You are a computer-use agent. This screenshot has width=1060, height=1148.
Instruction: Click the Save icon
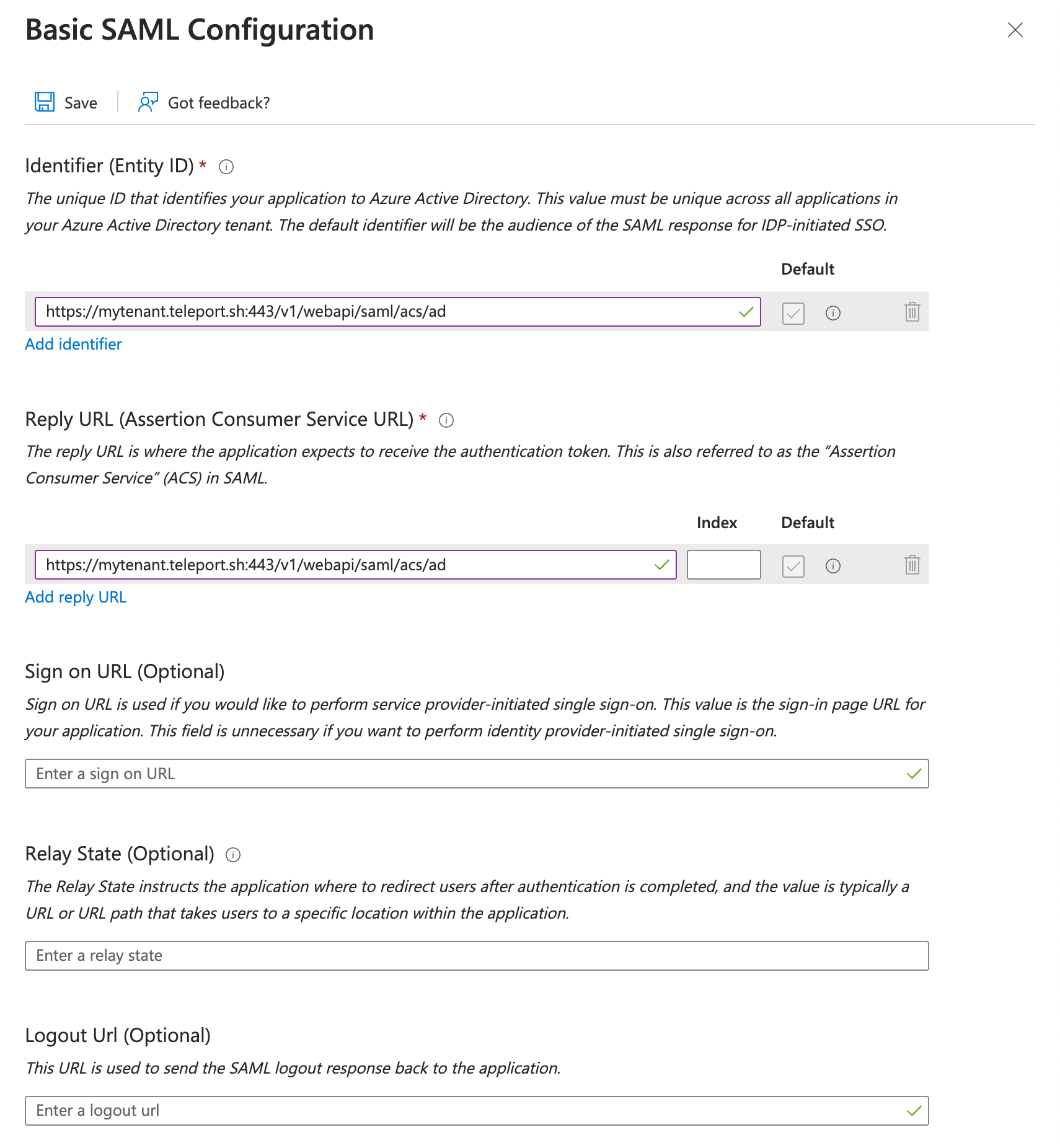pyautogui.click(x=43, y=102)
